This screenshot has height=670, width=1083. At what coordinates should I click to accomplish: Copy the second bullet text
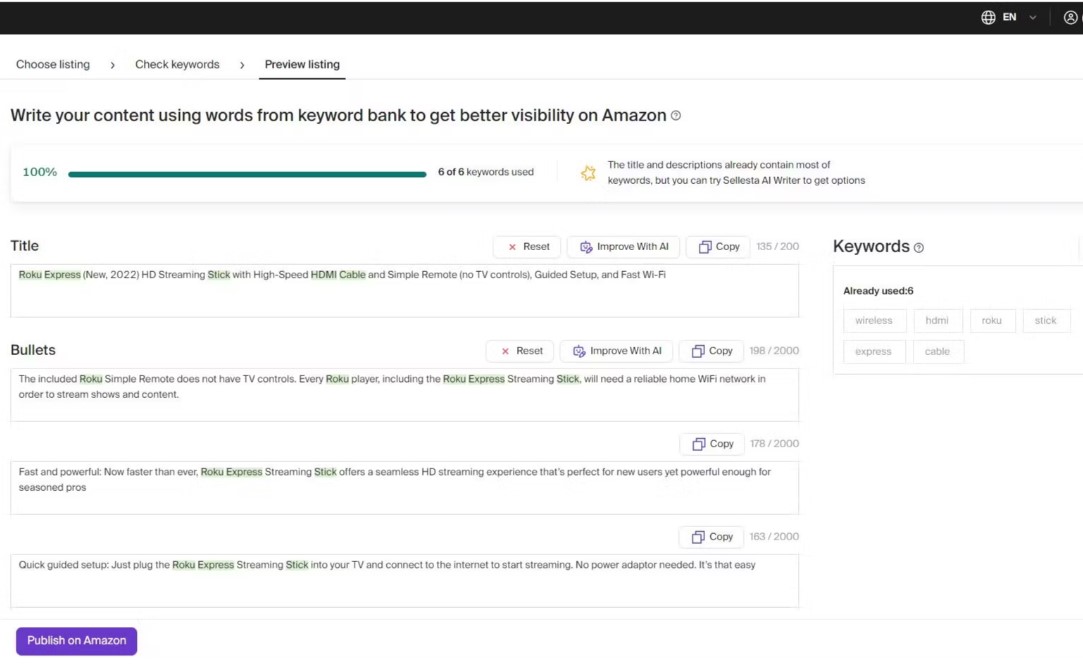[711, 444]
